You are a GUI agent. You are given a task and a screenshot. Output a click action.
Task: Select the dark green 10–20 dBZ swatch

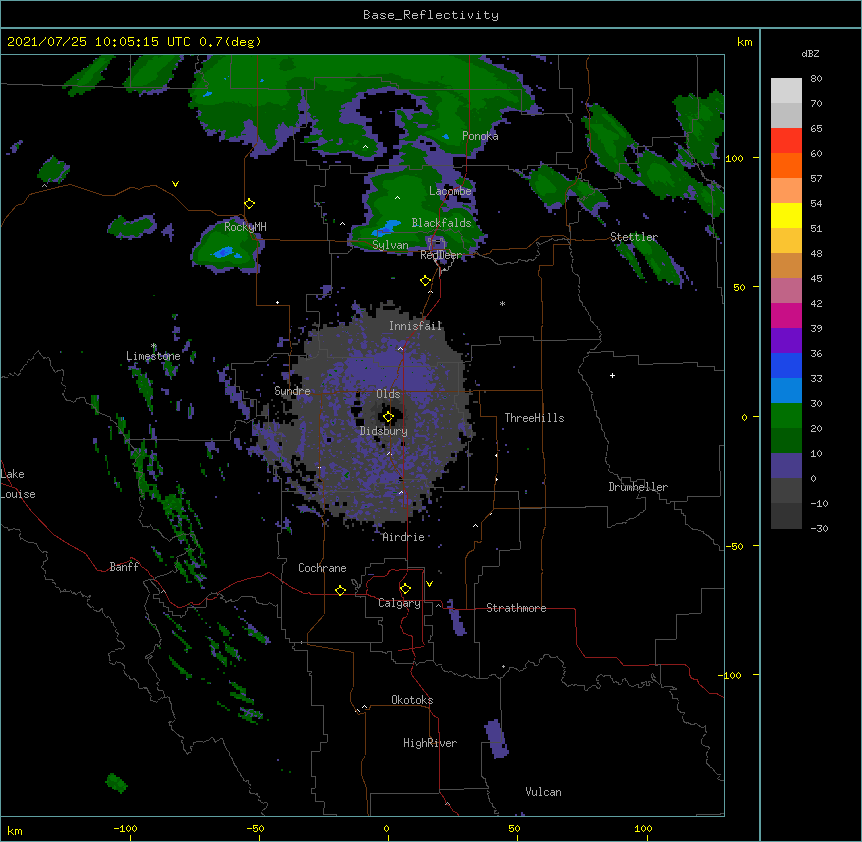pyautogui.click(x=786, y=440)
